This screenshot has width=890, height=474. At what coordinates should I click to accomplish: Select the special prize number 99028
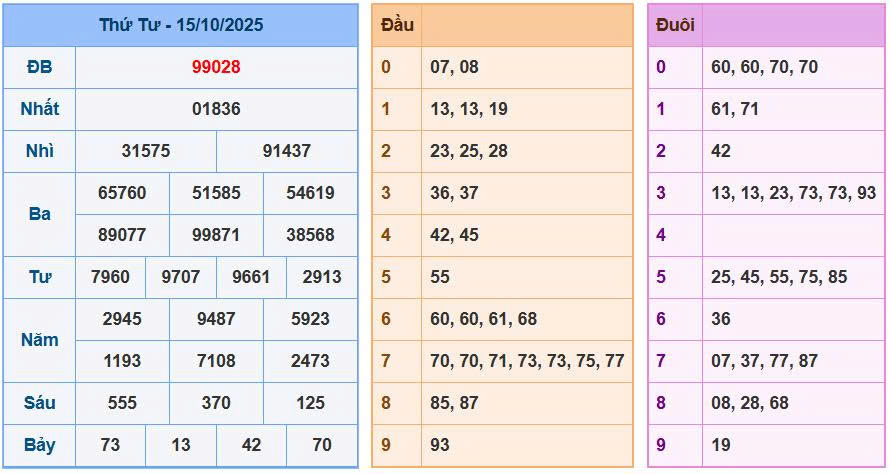(216, 67)
